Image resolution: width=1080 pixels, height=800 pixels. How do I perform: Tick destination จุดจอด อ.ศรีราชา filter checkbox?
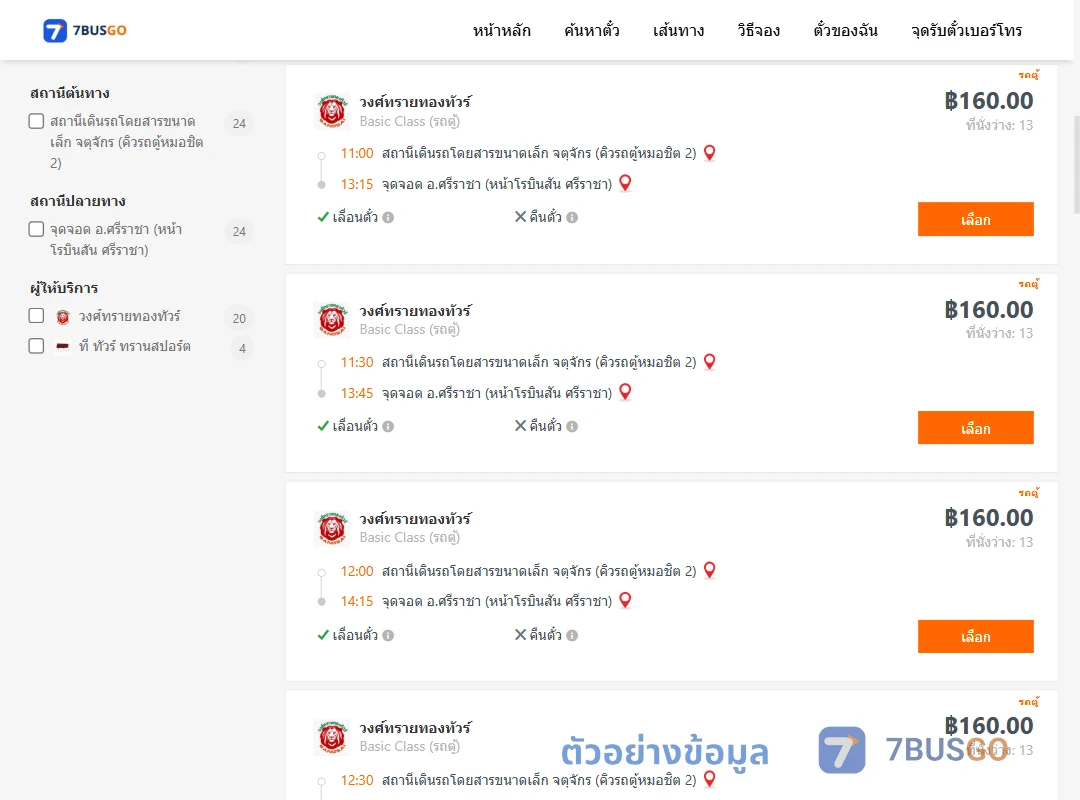(37, 229)
